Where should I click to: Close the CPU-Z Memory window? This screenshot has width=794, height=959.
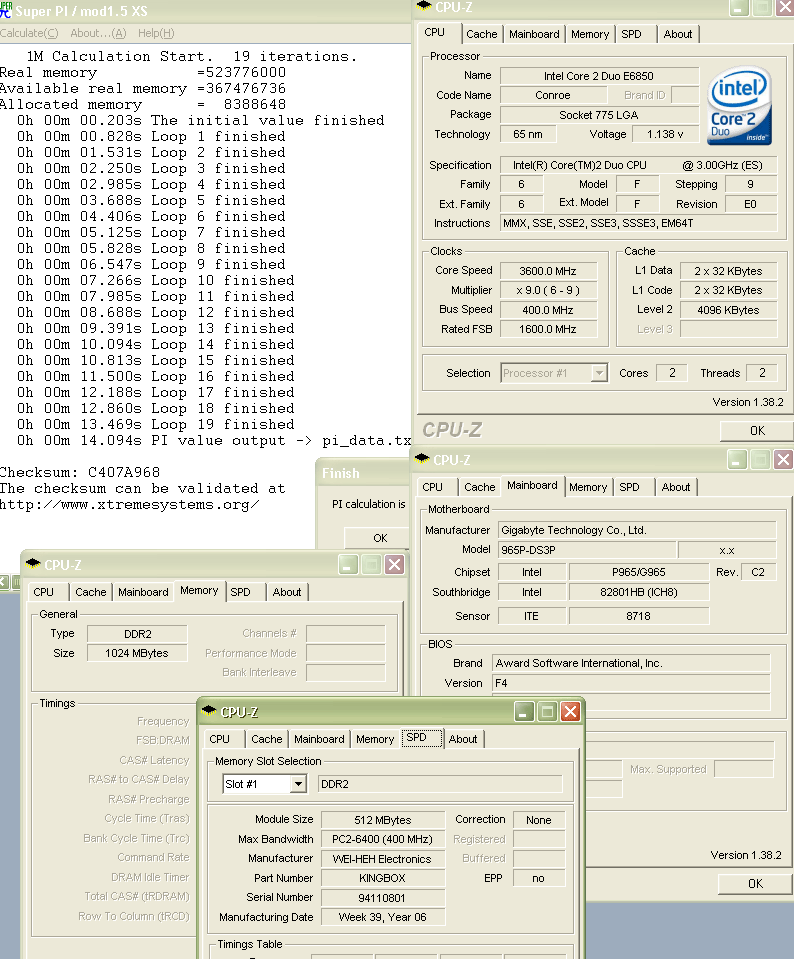(395, 565)
